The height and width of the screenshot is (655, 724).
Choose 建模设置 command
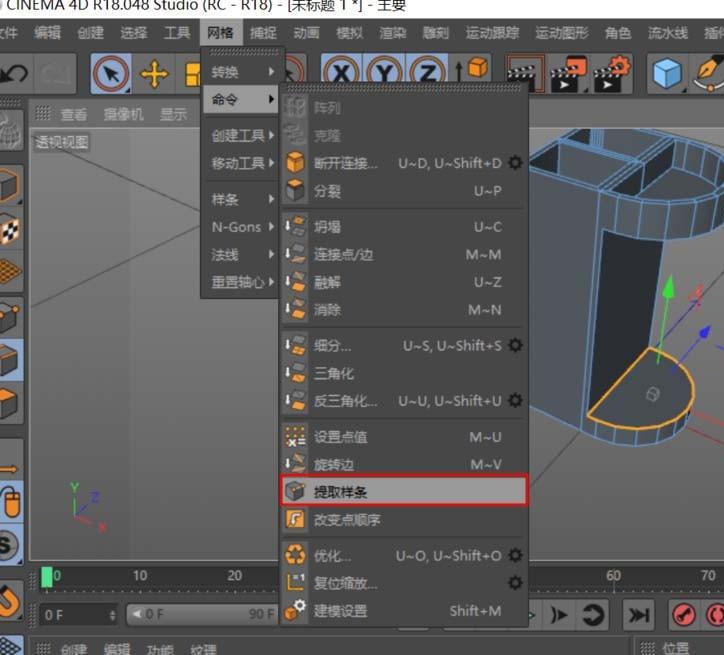404,611
